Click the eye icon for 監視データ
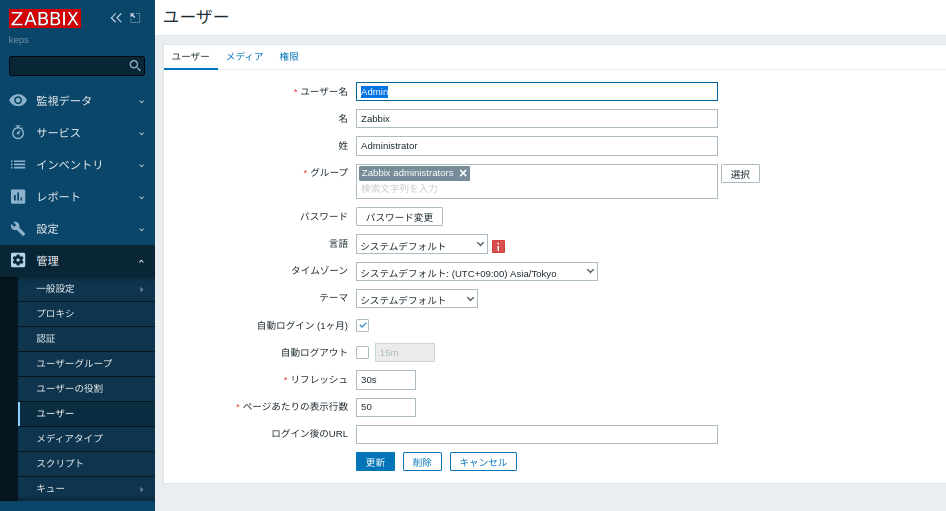 click(18, 100)
